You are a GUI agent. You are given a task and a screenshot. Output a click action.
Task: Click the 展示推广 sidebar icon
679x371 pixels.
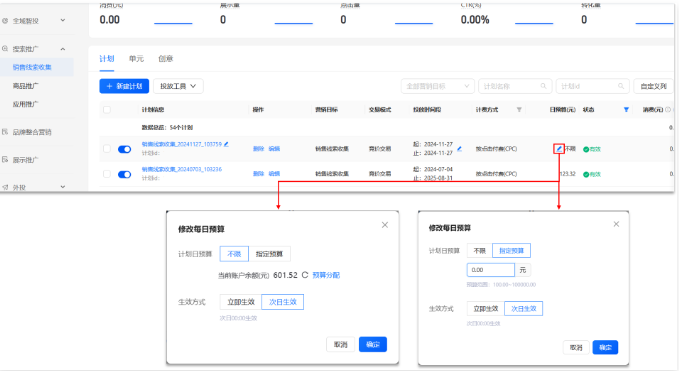tap(5, 160)
